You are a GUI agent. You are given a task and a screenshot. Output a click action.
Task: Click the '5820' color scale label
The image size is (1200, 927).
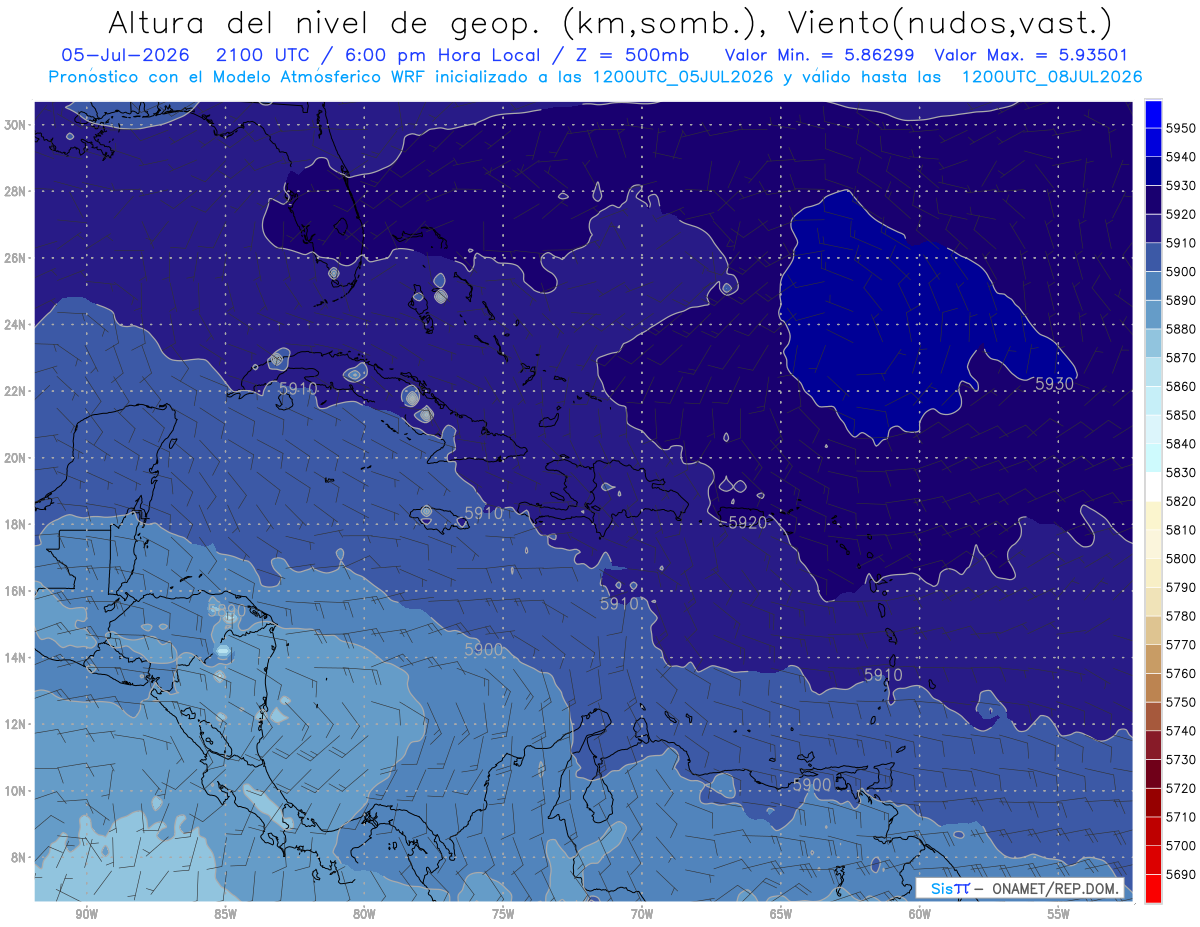point(1181,501)
